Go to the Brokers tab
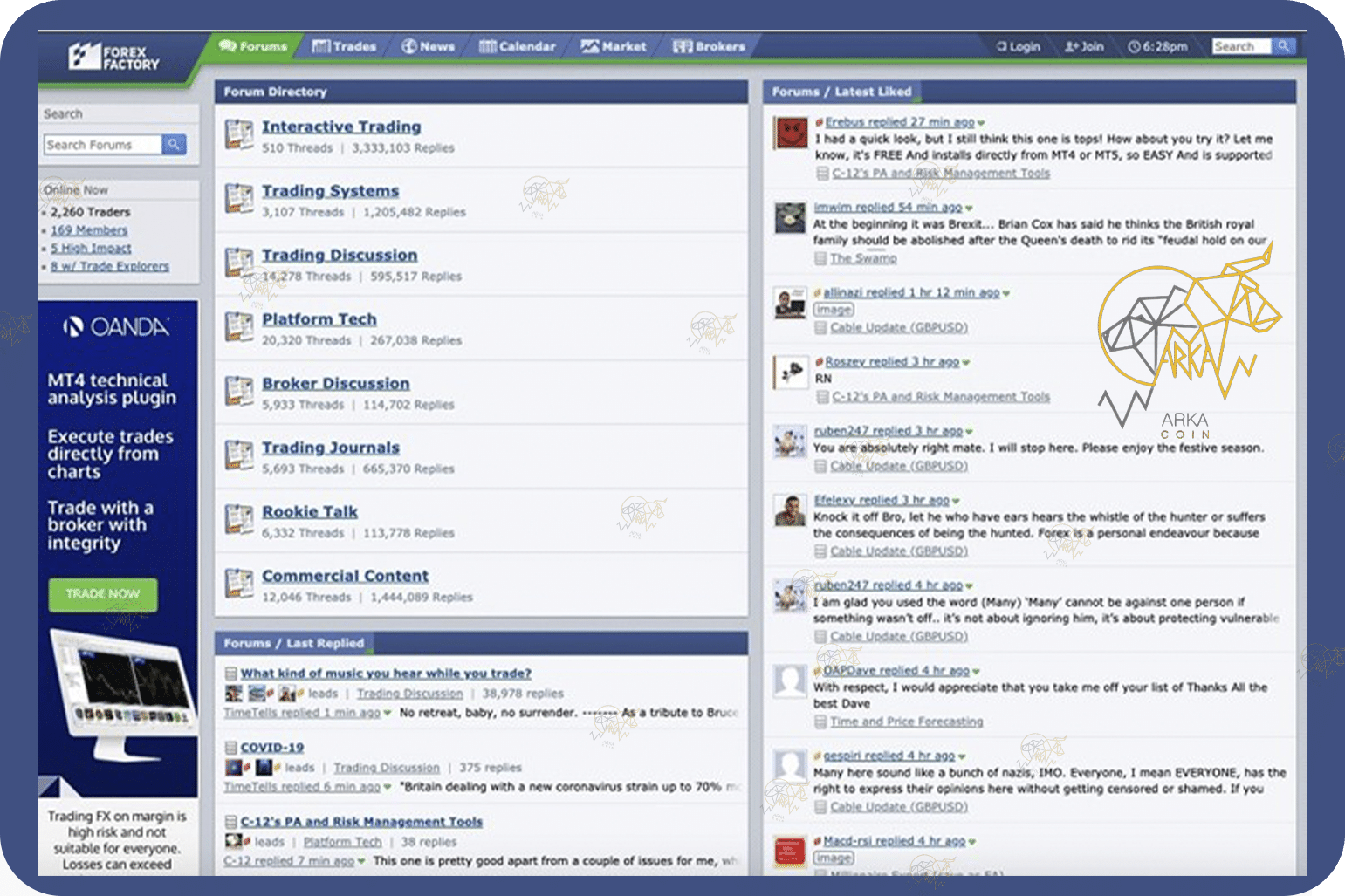Image resolution: width=1345 pixels, height=896 pixels. click(709, 46)
